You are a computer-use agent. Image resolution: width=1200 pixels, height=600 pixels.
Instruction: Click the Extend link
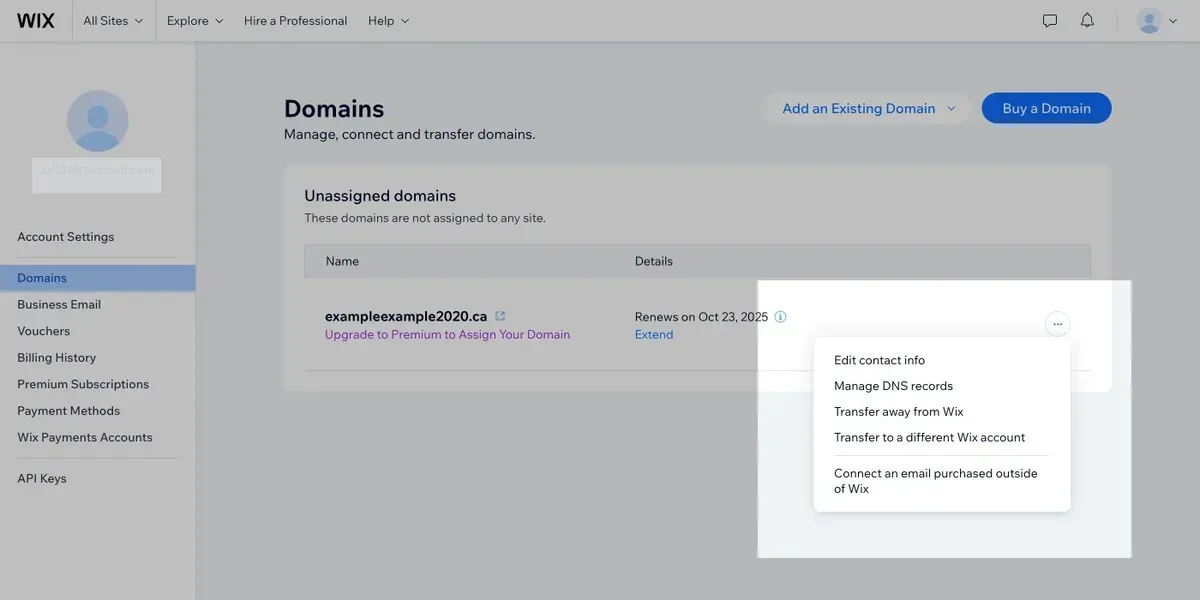654,335
